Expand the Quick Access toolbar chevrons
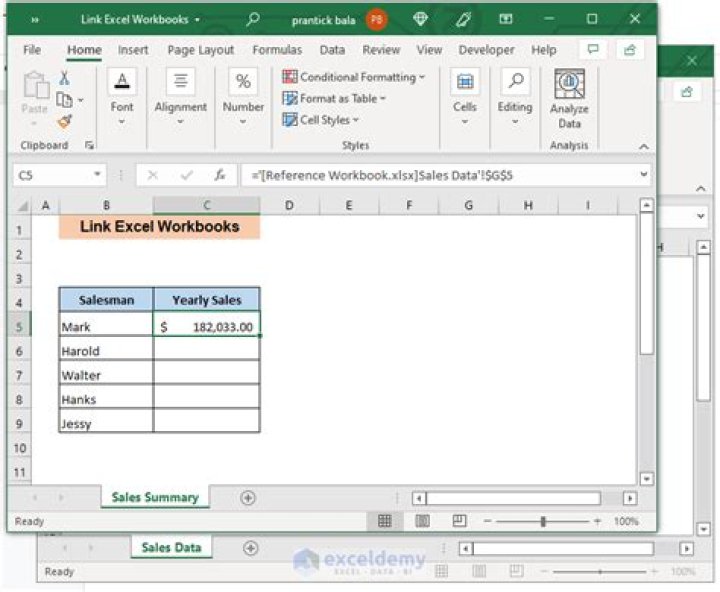Viewport: 720px width, 592px height. point(35,20)
